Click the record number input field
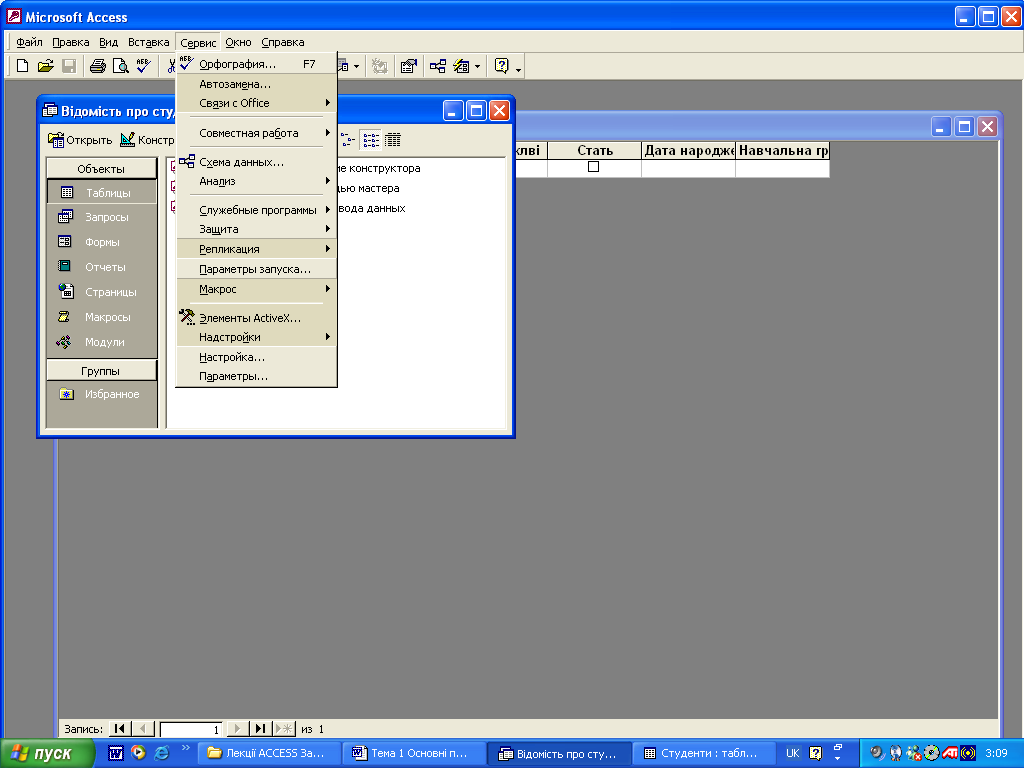Screen dimensions: 1024x768 pos(191,729)
